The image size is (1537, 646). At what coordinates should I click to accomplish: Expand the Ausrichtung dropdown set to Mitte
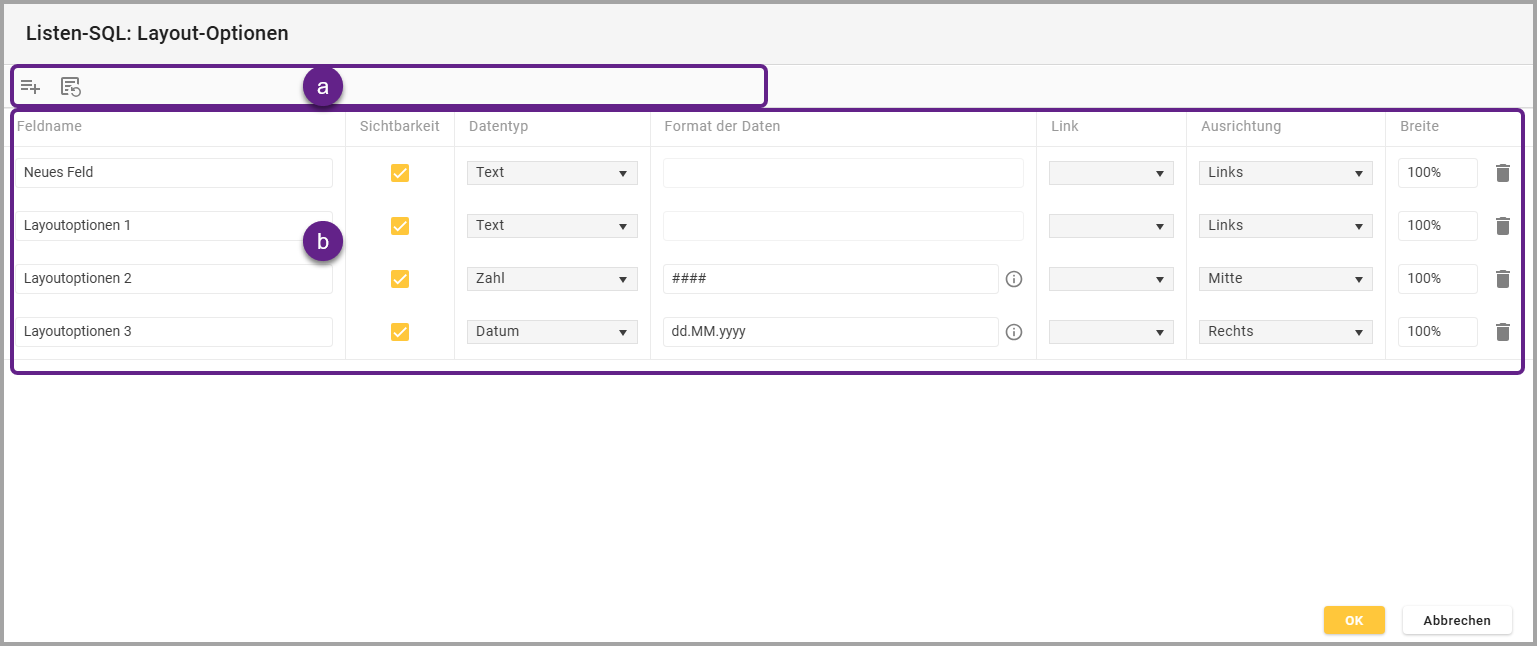pyautogui.click(x=1285, y=279)
